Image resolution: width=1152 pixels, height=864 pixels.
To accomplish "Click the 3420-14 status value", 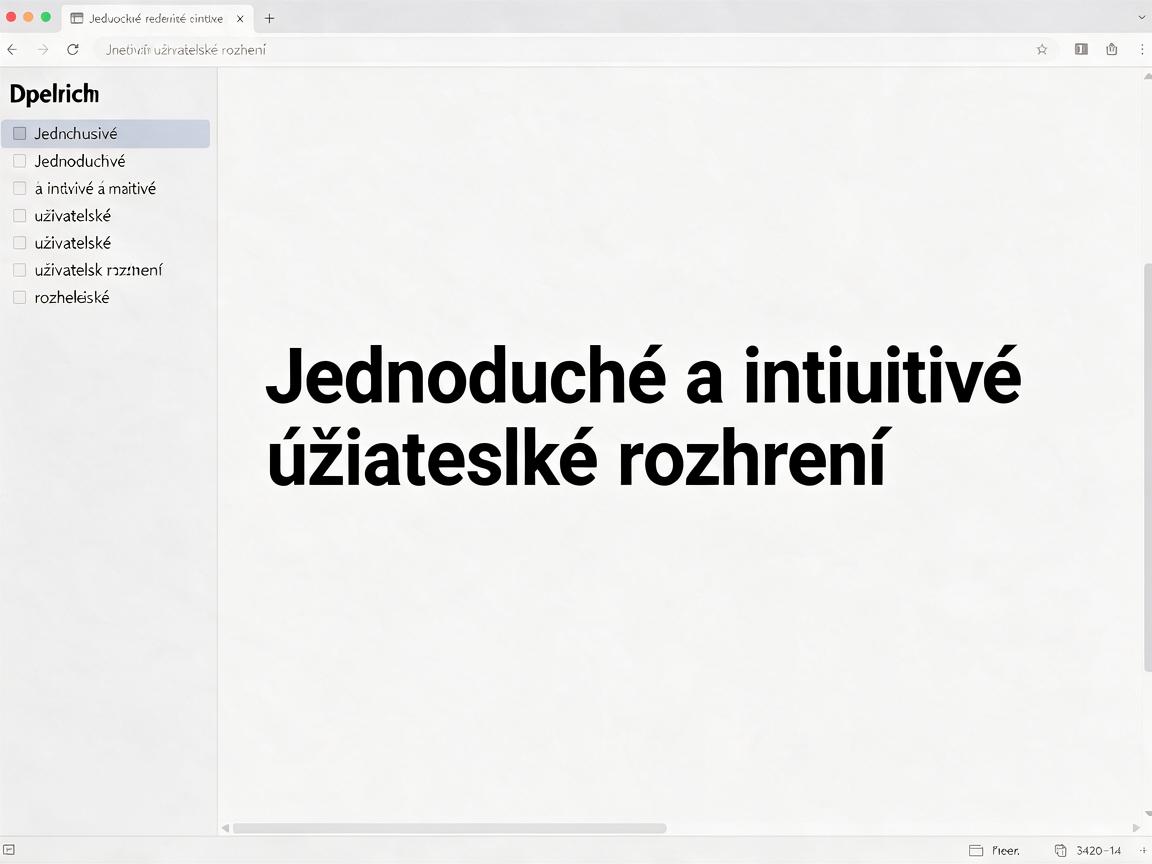I will tap(1099, 851).
